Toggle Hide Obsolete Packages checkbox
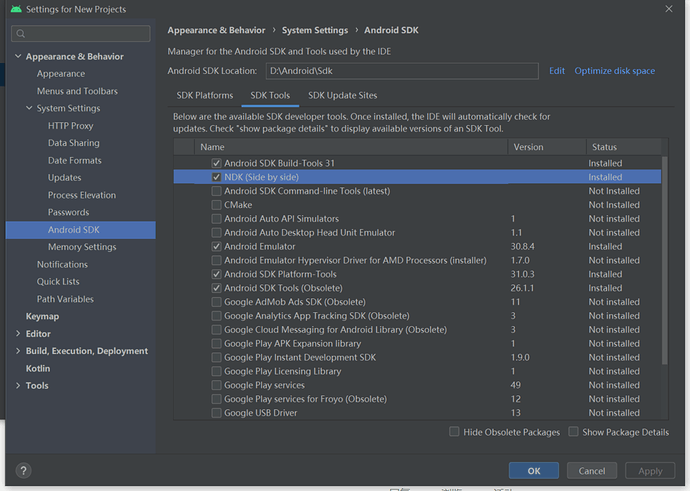690x491 pixels. pyautogui.click(x=455, y=432)
